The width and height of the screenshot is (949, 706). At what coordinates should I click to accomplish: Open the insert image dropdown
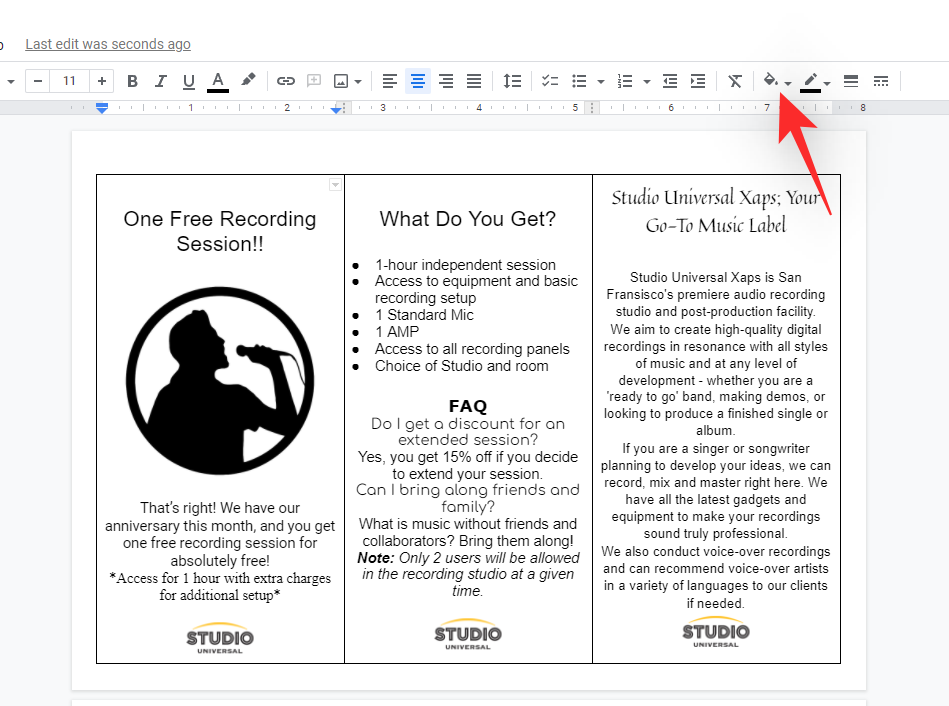coord(347,81)
